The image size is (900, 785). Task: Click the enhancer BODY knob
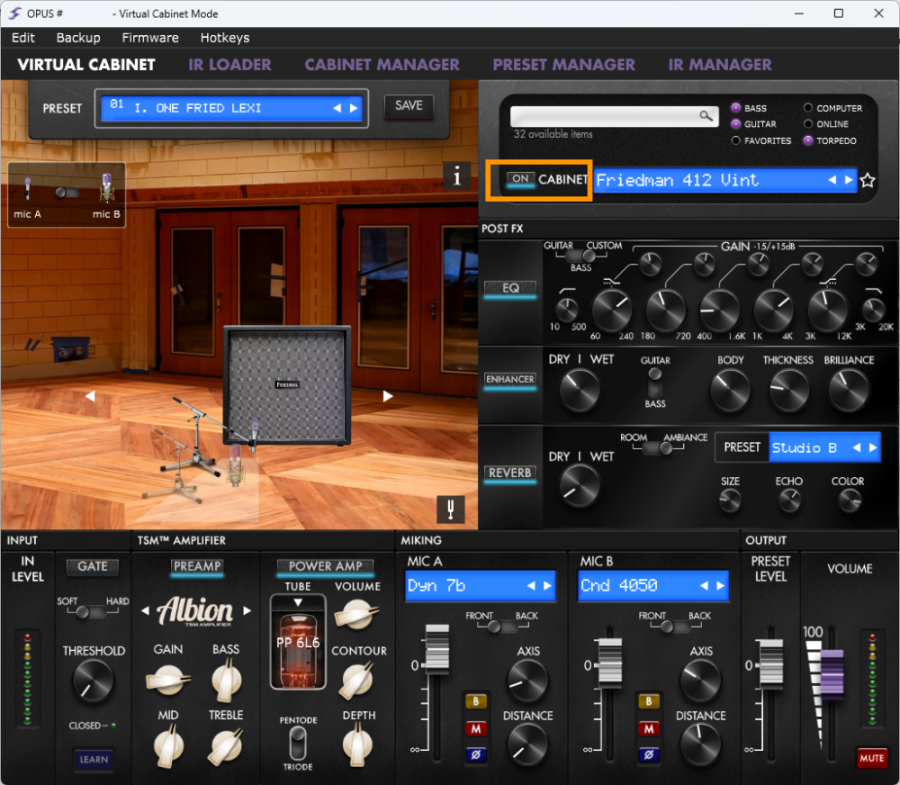(730, 391)
